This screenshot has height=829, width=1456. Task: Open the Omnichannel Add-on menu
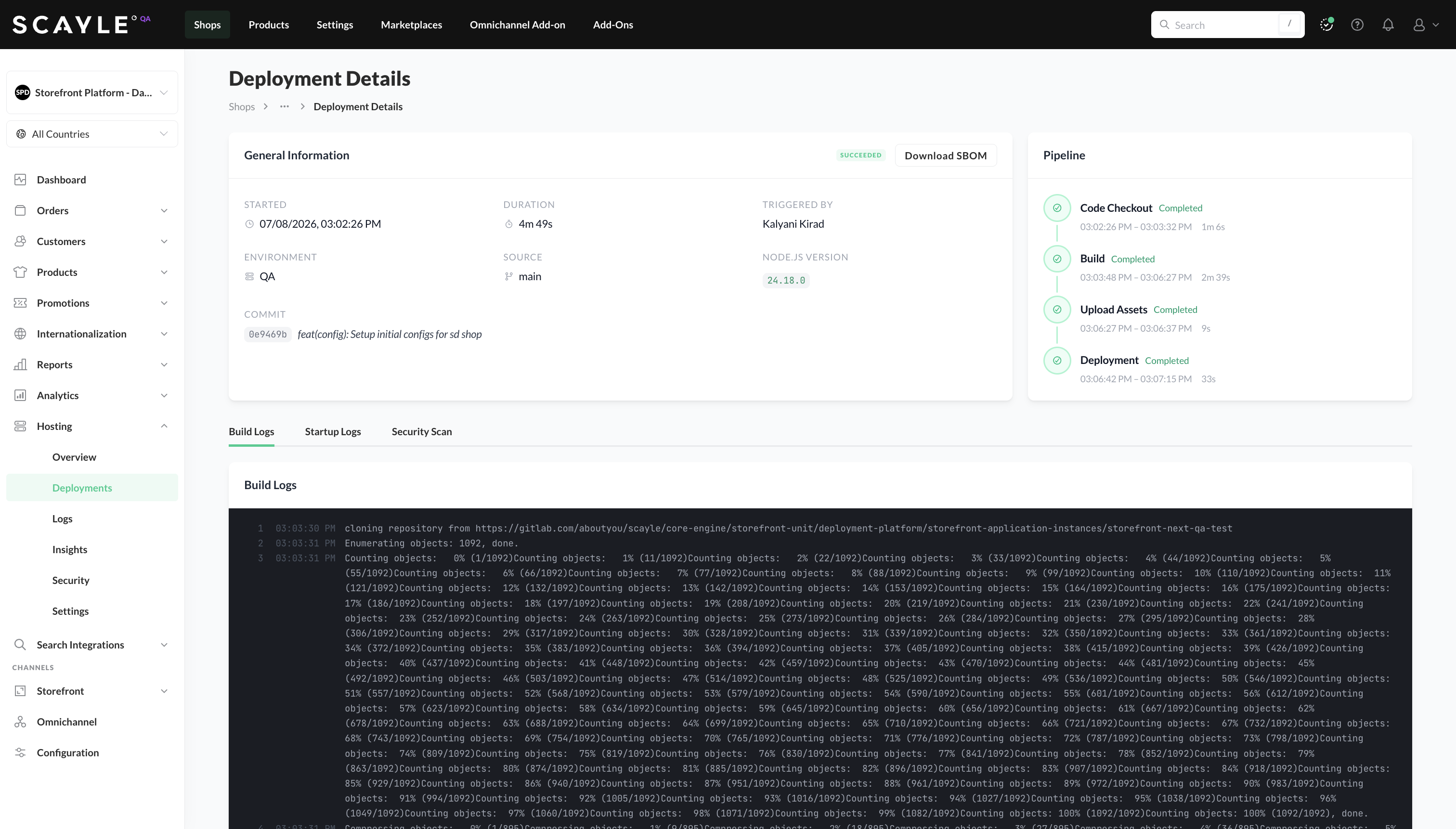pos(517,25)
